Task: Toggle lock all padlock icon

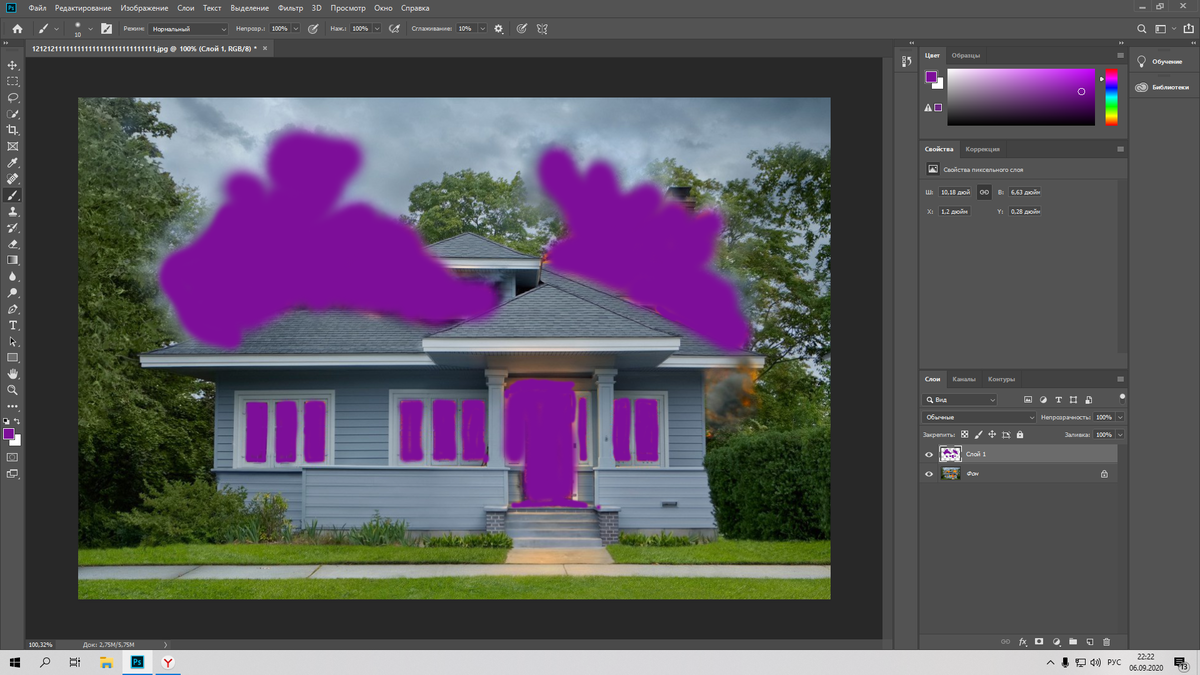Action: 1020,435
